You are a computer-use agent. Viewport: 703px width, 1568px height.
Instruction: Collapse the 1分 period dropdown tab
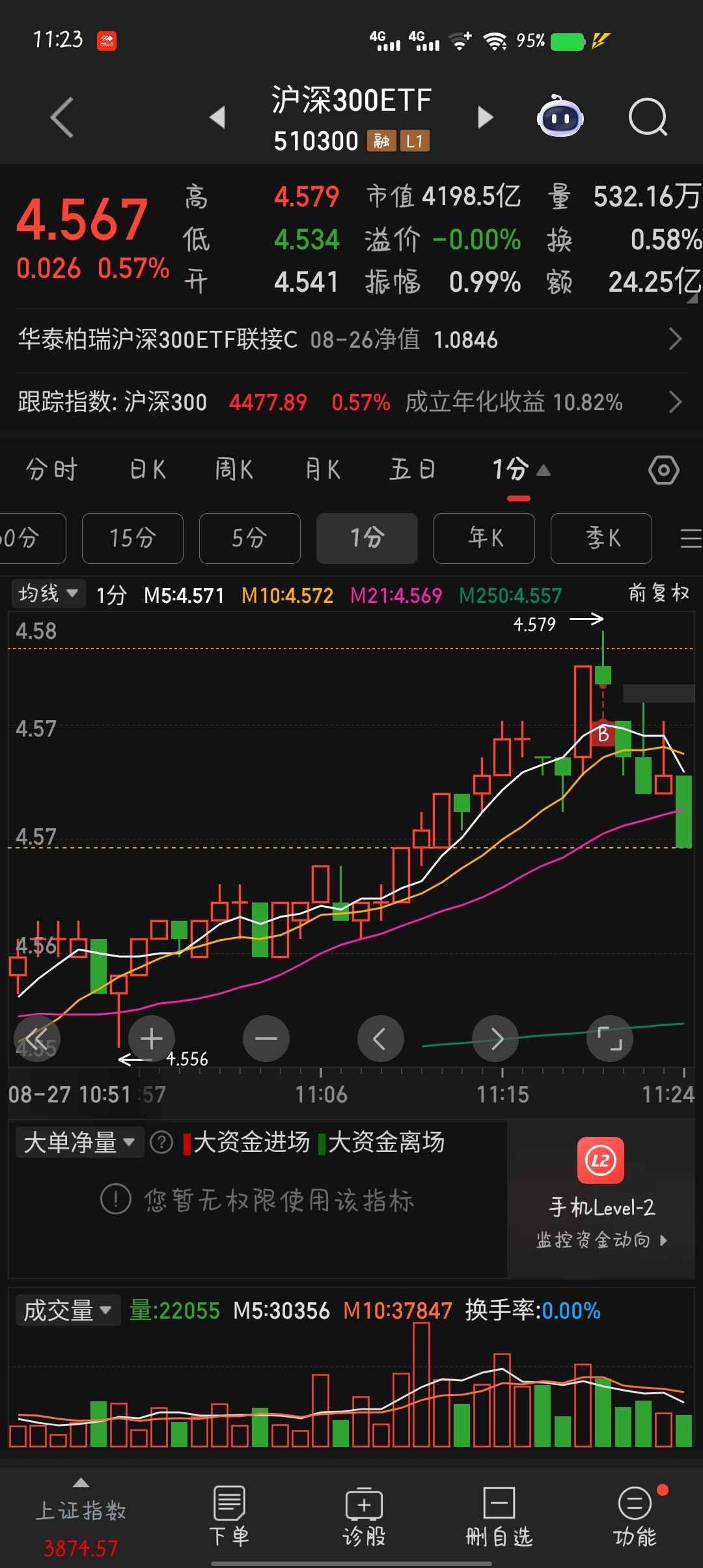521,469
